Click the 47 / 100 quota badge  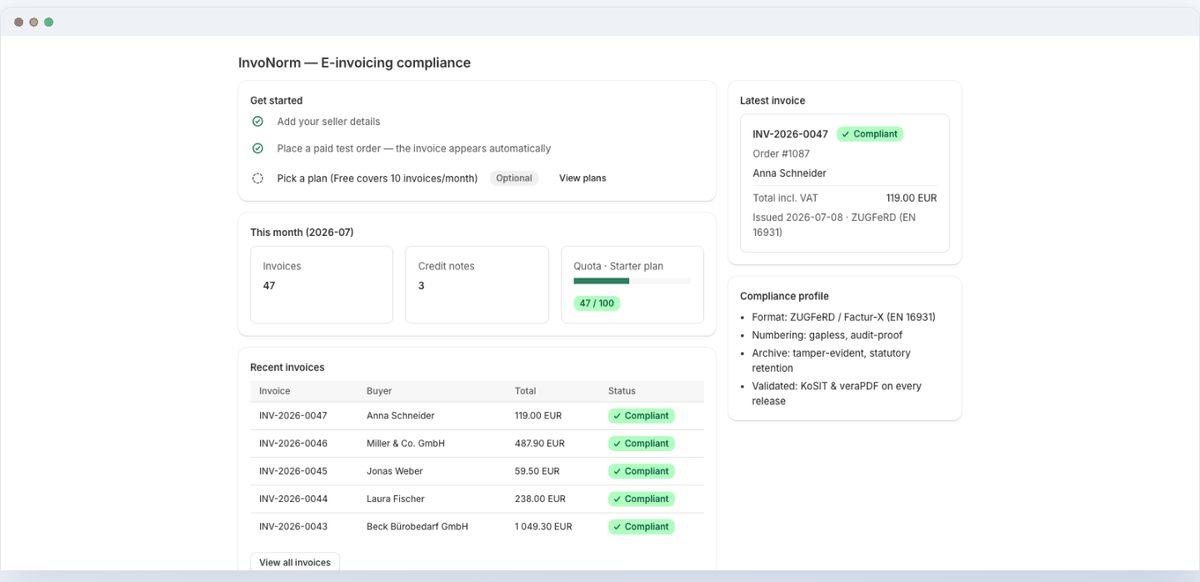coord(596,303)
